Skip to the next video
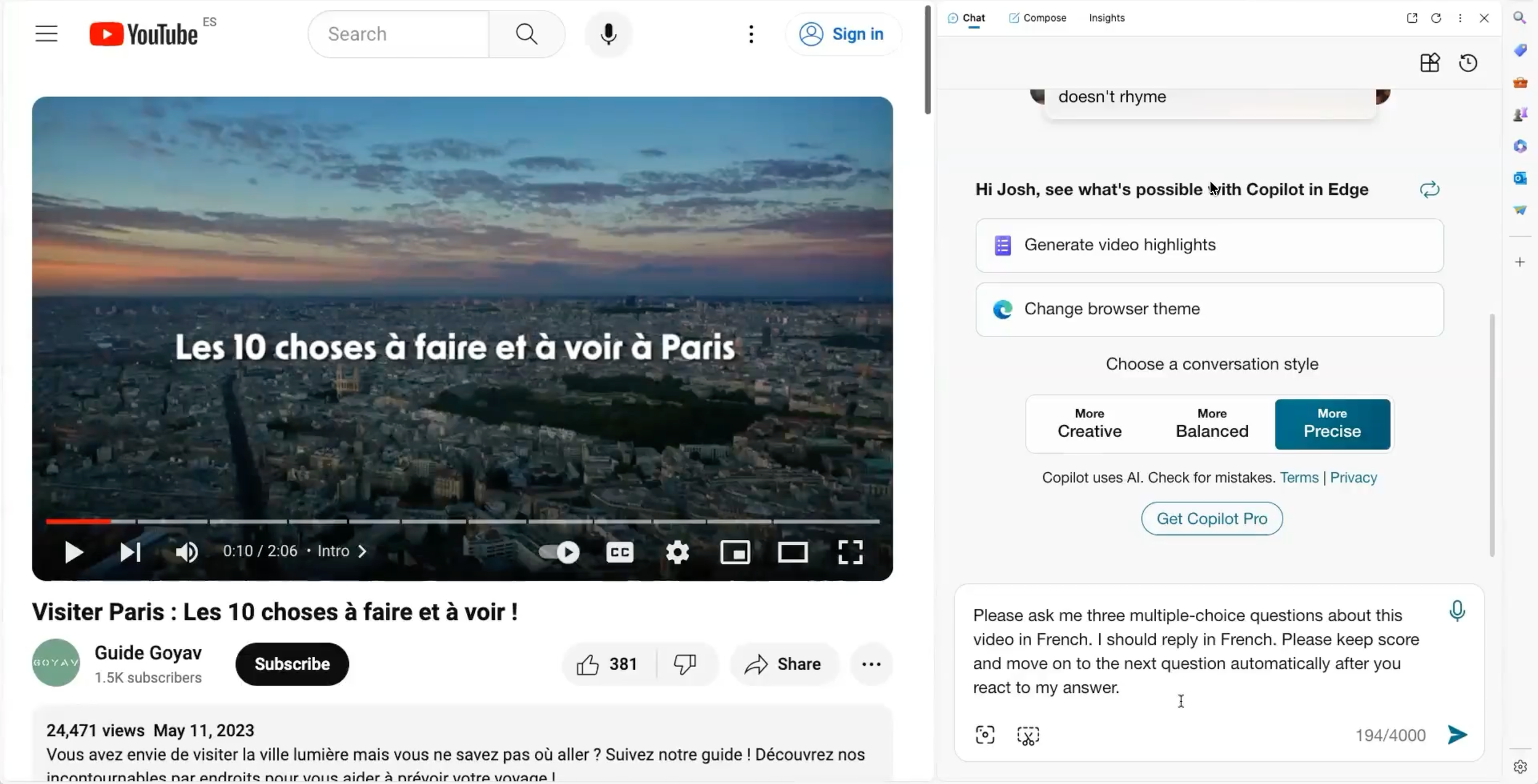 (x=130, y=552)
